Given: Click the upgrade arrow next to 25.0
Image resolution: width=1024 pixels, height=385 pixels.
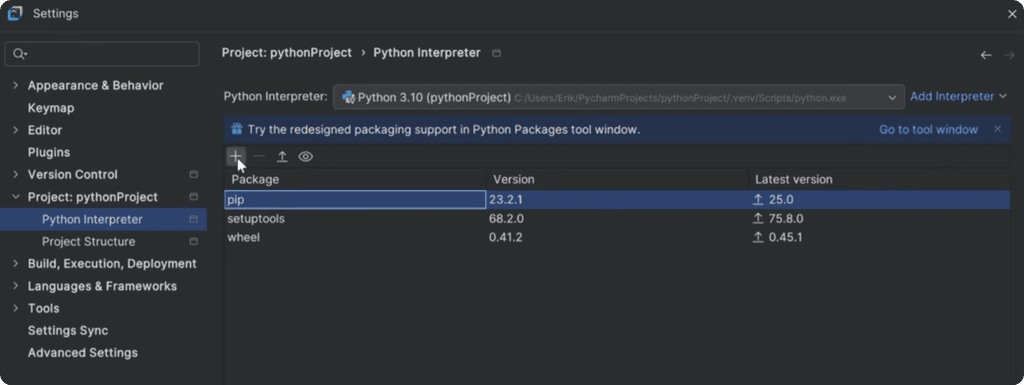Looking at the screenshot, I should 758,200.
